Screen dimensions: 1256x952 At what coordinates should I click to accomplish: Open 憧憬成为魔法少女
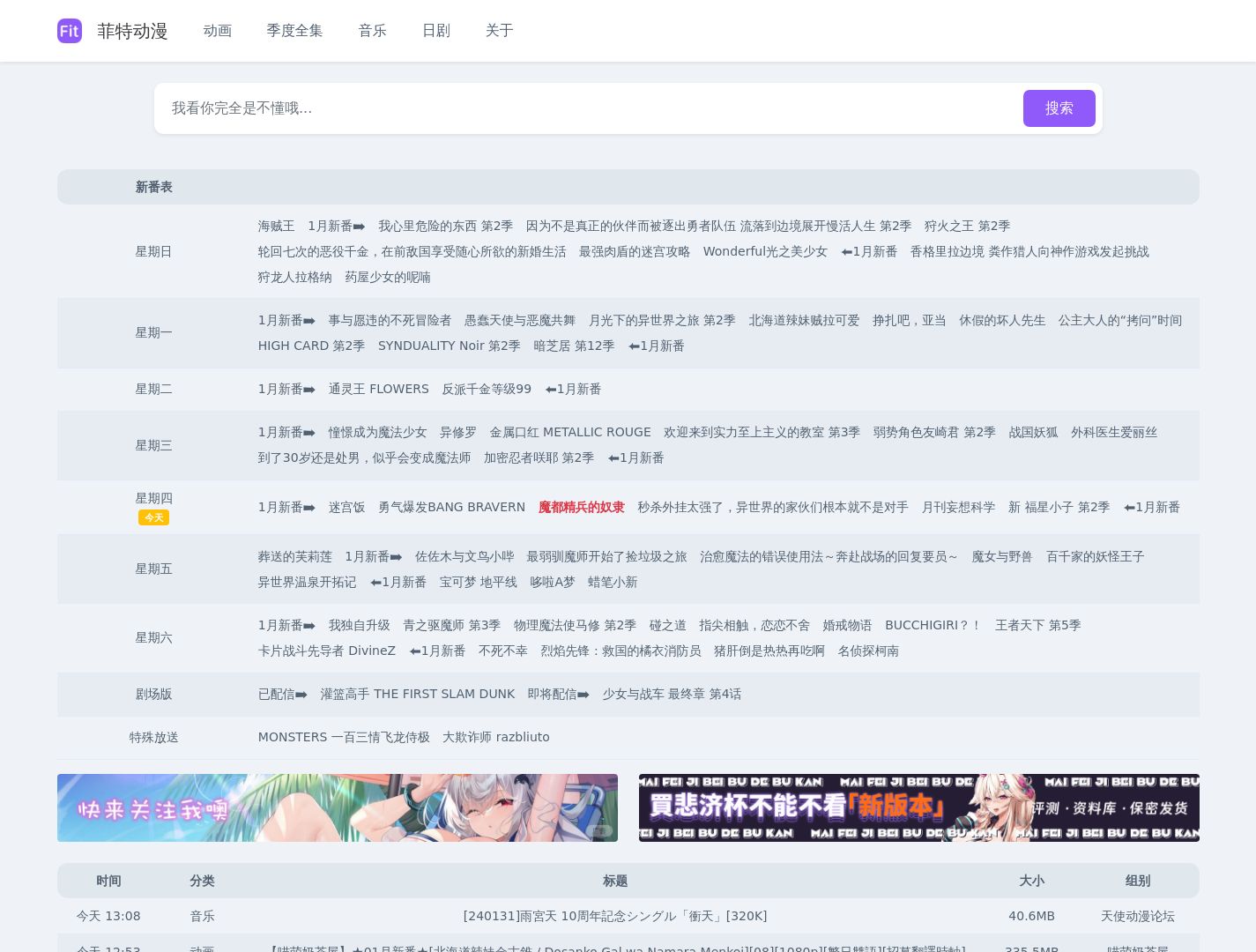pos(377,433)
